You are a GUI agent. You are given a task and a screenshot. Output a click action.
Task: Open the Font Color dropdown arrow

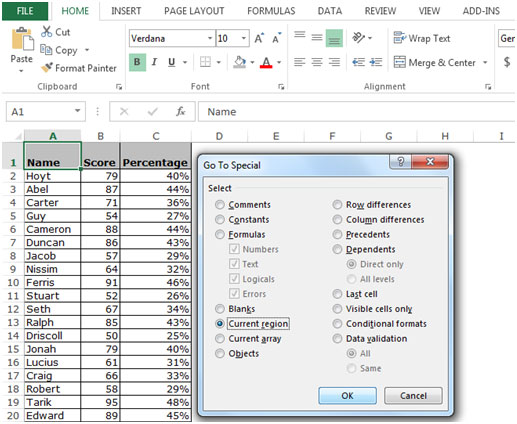point(279,62)
